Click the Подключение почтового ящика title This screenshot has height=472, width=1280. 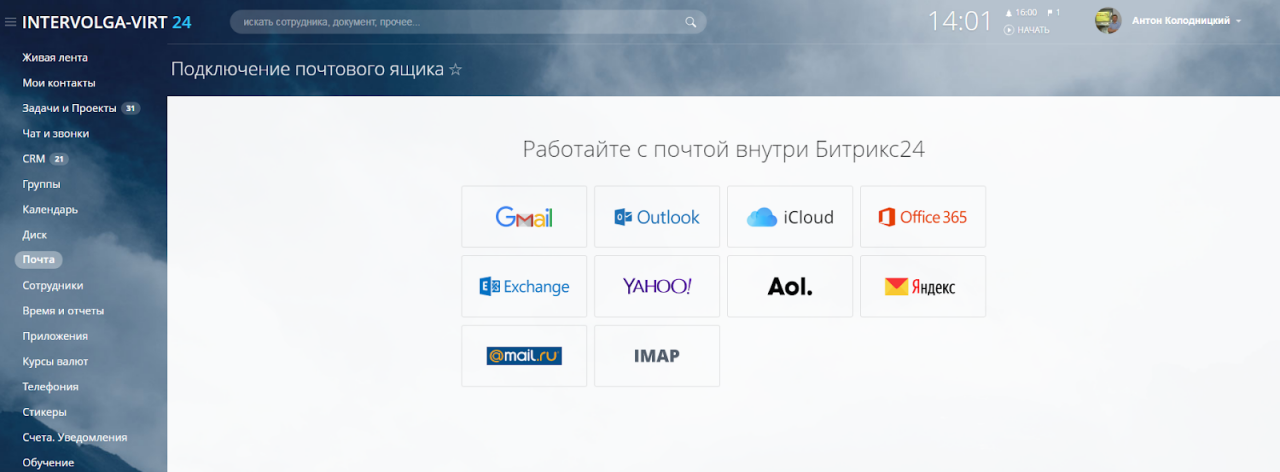pos(308,70)
